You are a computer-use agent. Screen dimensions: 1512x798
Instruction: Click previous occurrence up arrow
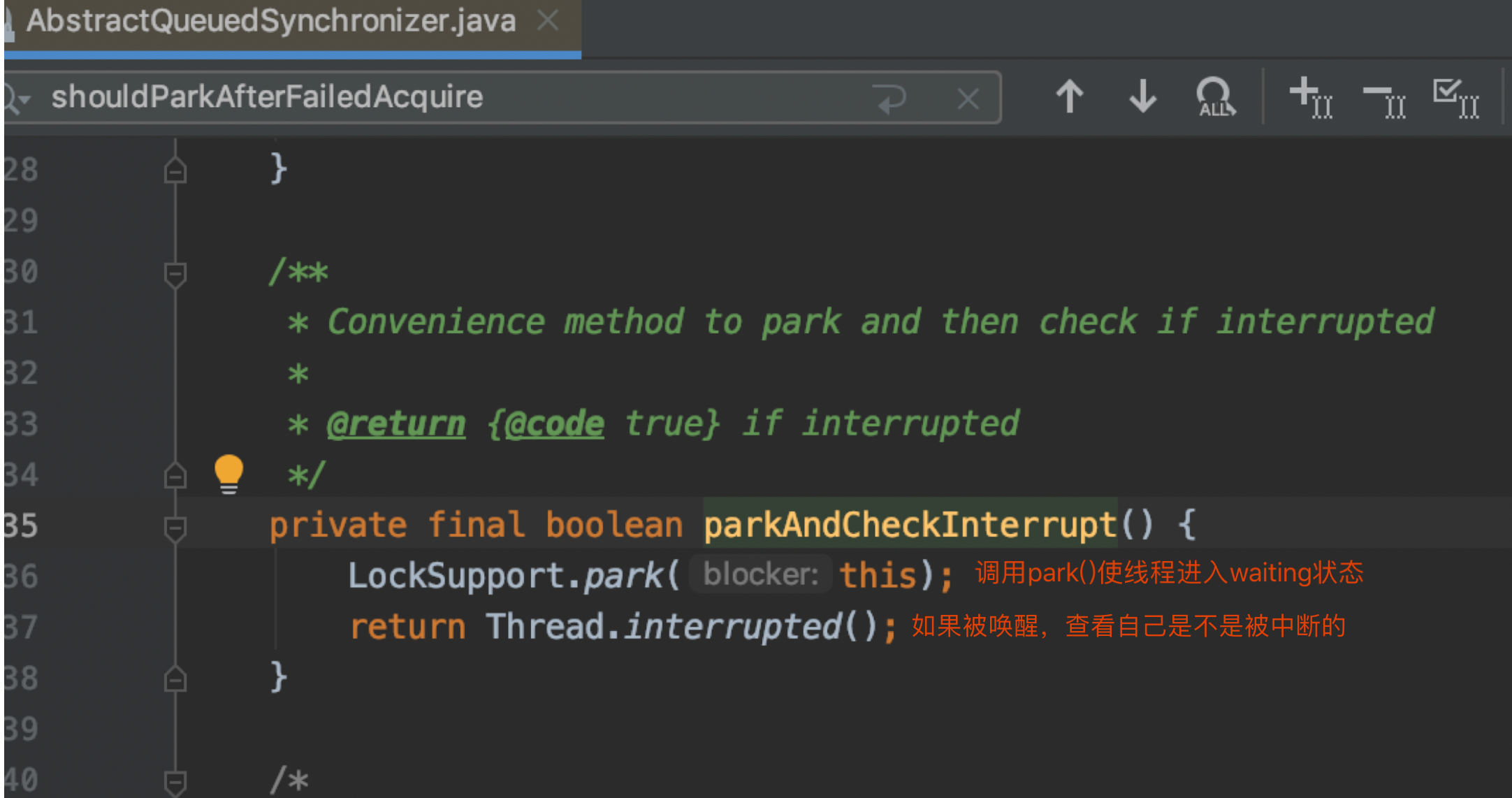(1069, 97)
